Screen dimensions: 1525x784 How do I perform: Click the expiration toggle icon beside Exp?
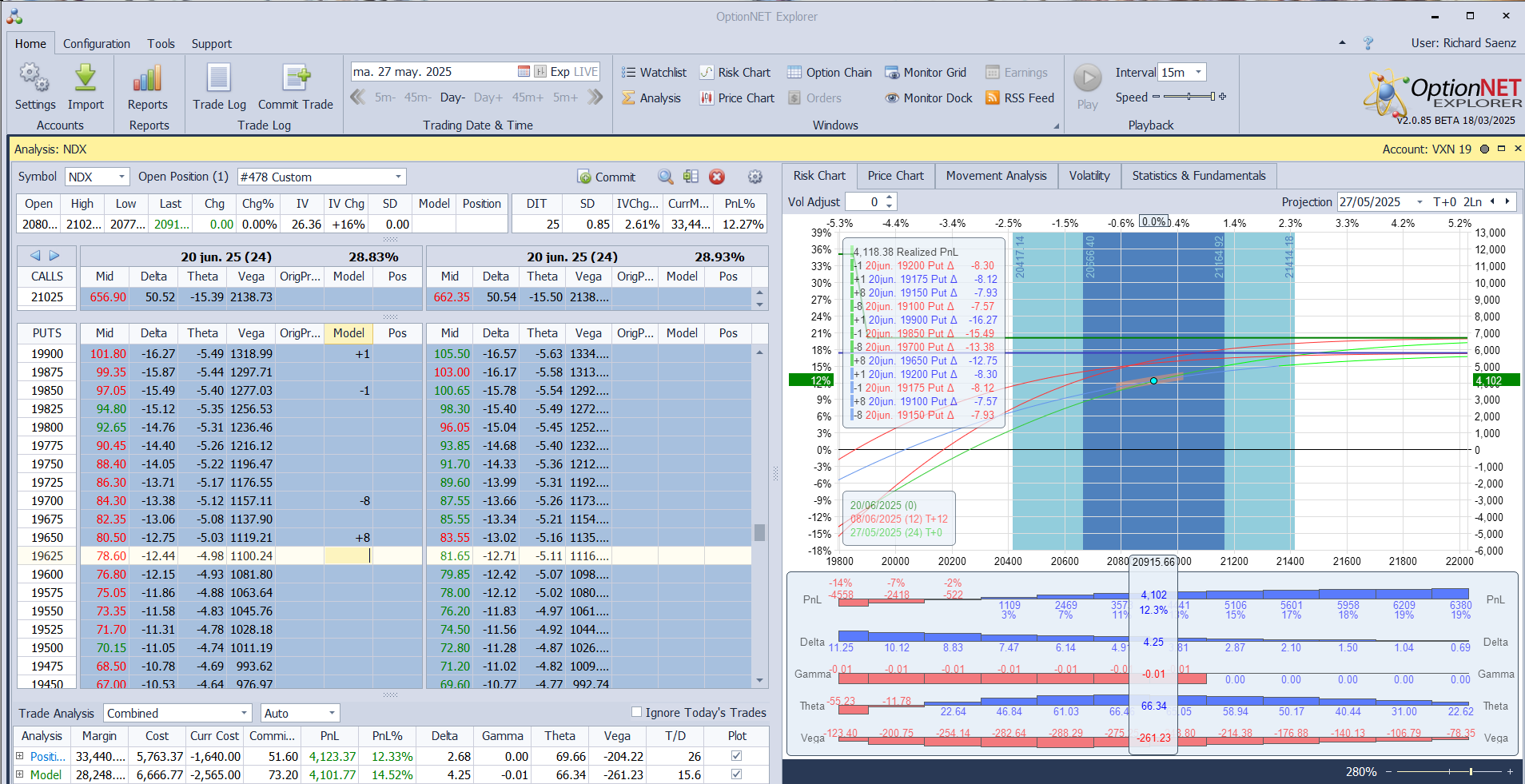[540, 71]
